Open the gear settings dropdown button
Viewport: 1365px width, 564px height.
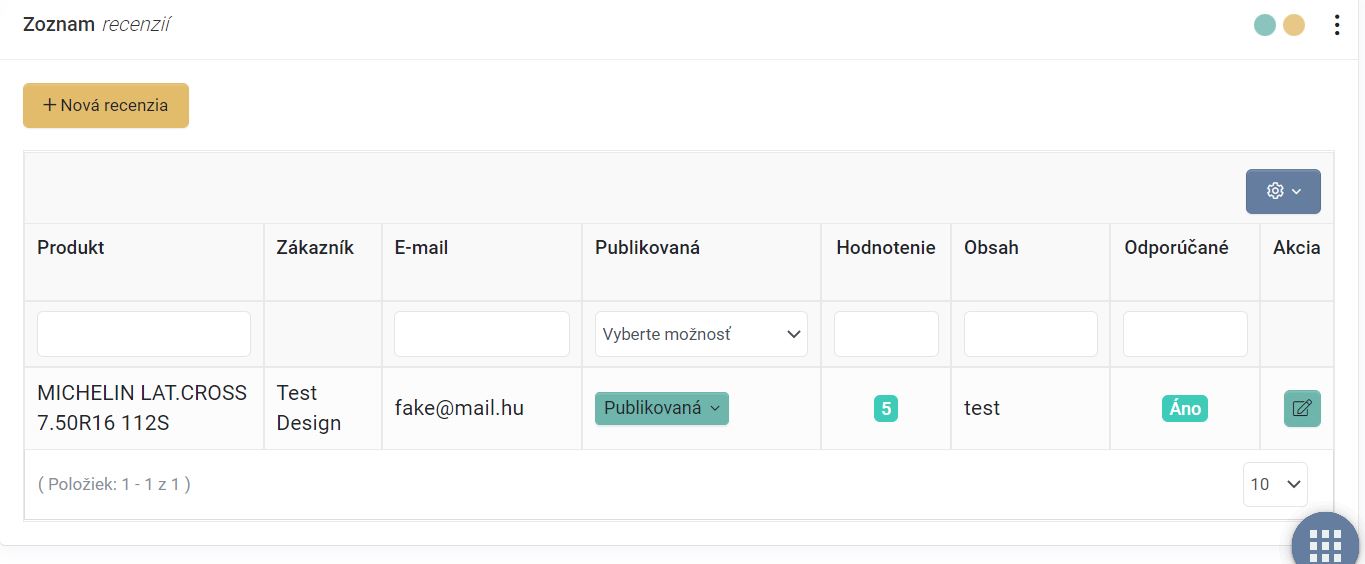tap(1283, 191)
